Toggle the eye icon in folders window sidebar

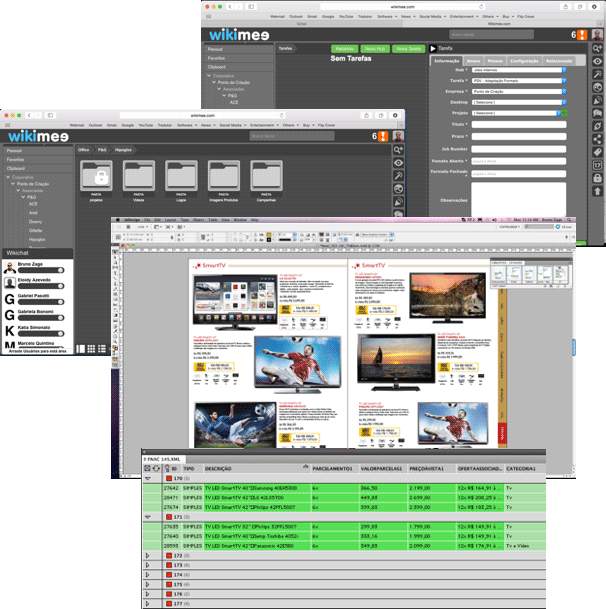coord(398,163)
